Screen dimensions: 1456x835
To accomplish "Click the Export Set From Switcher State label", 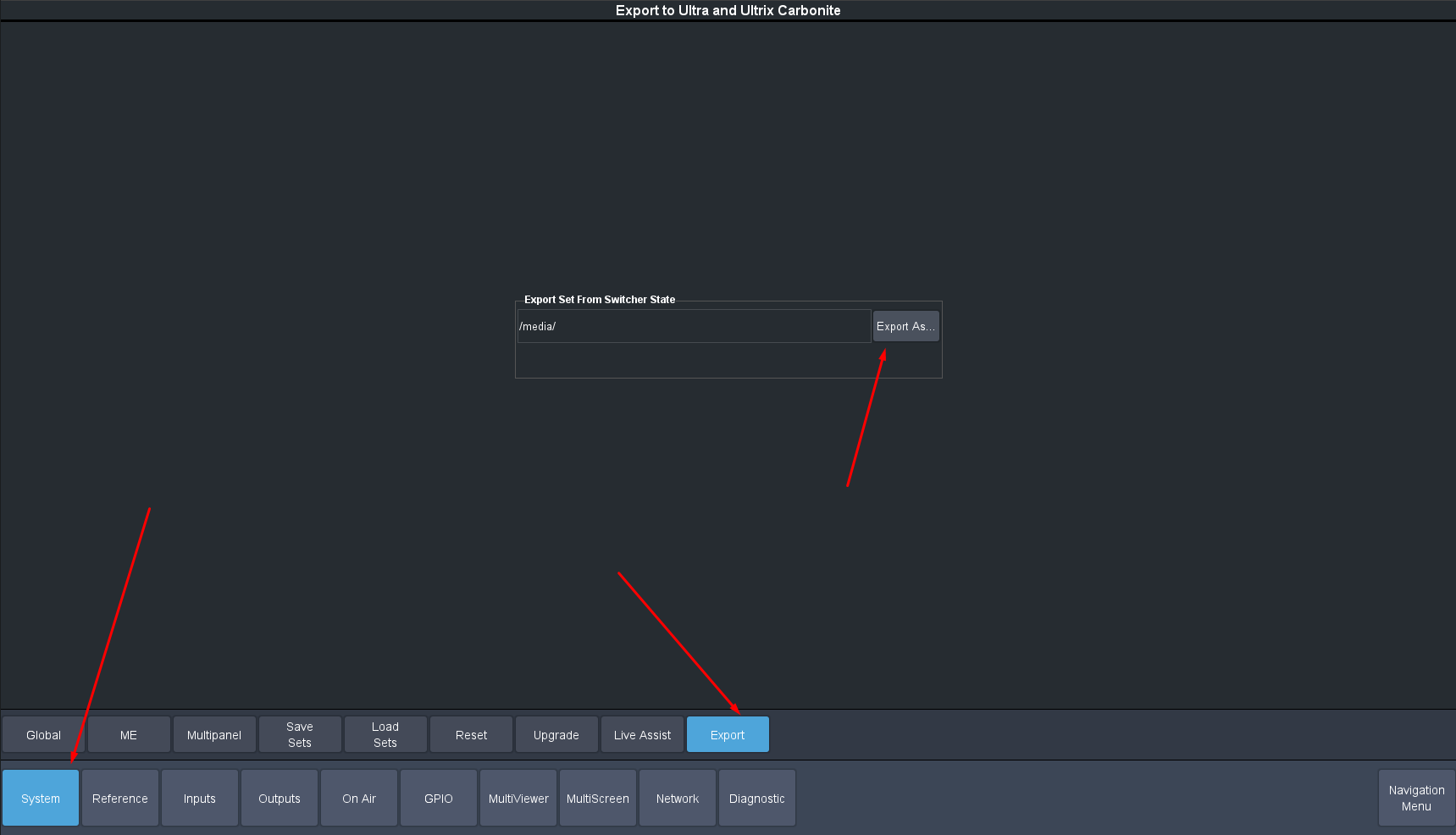I will click(600, 300).
